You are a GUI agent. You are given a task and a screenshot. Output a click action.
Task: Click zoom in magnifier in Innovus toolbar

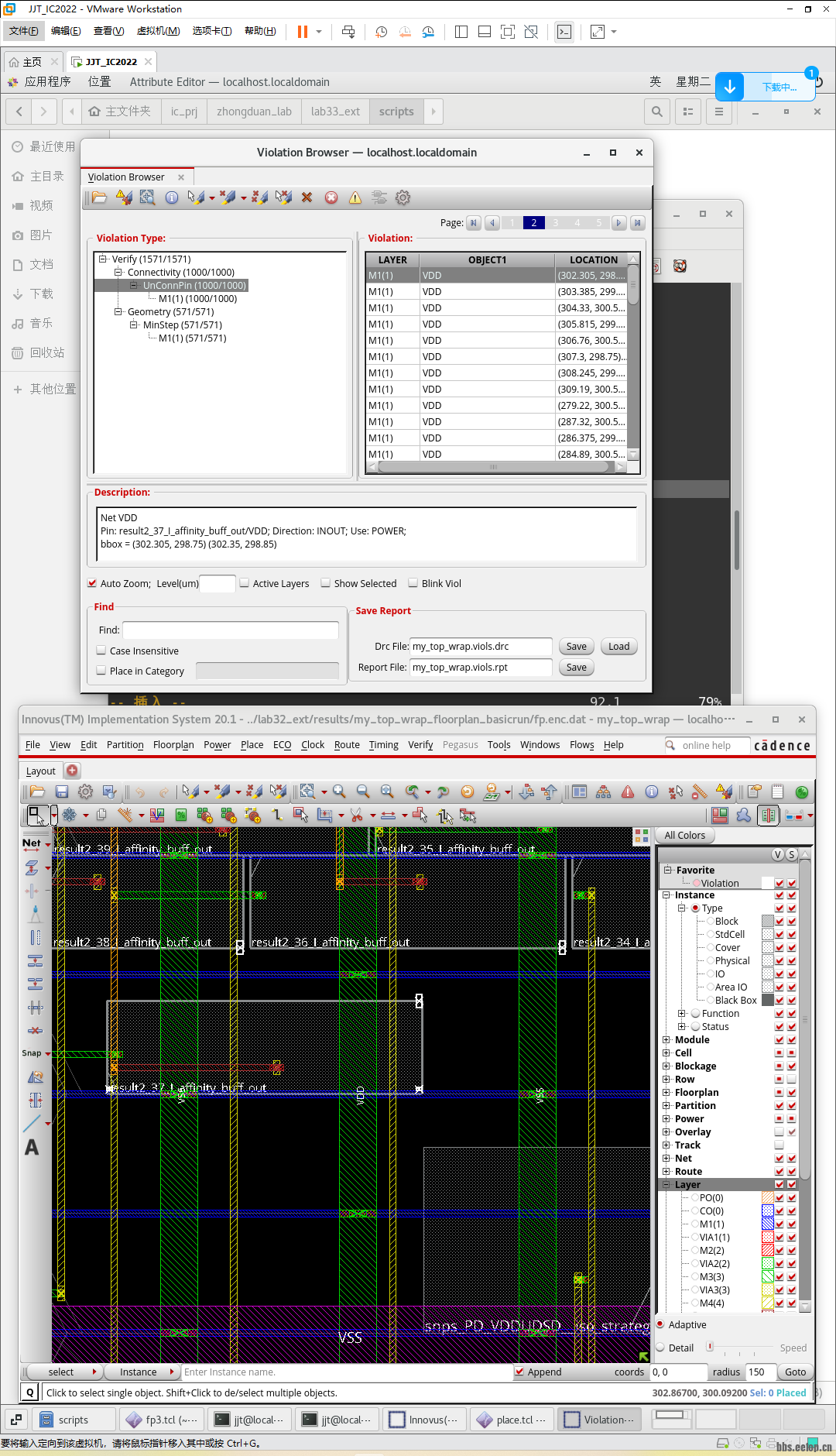(339, 792)
